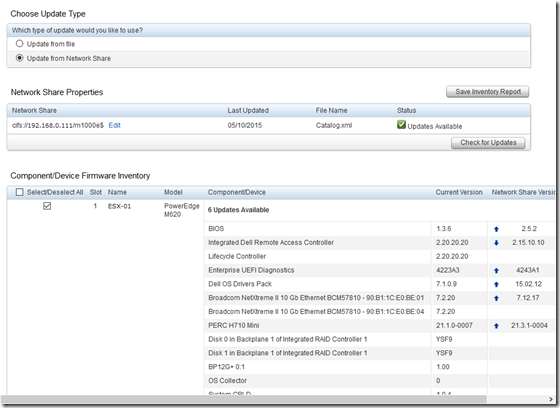Uncheck the ESX-01 slot 1 checkbox
The width and height of the screenshot is (560, 408).
point(47,206)
